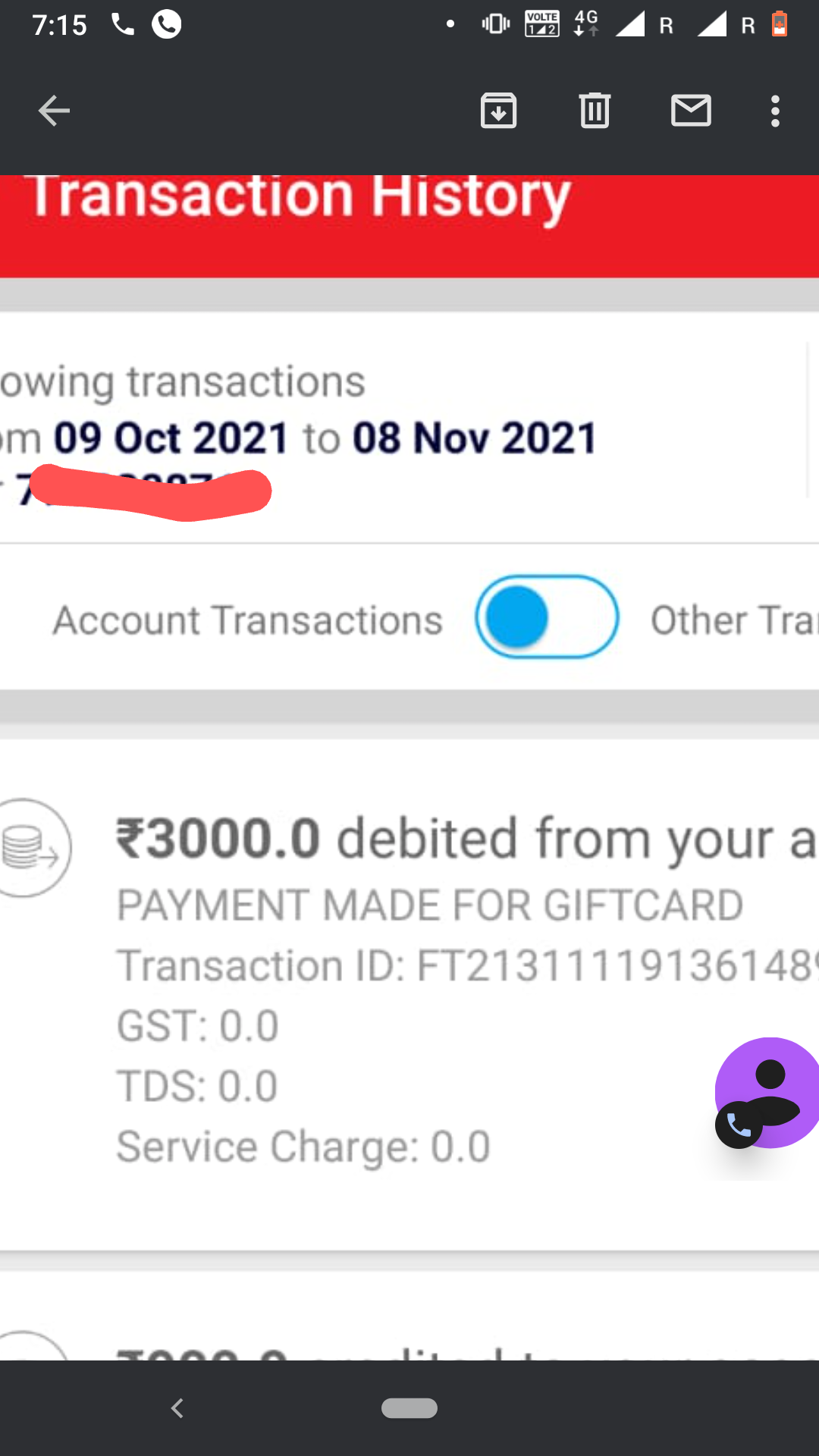Image resolution: width=819 pixels, height=1456 pixels.
Task: Tap the PAYMENT MADE FOR GIFTCARD description
Action: tap(430, 905)
